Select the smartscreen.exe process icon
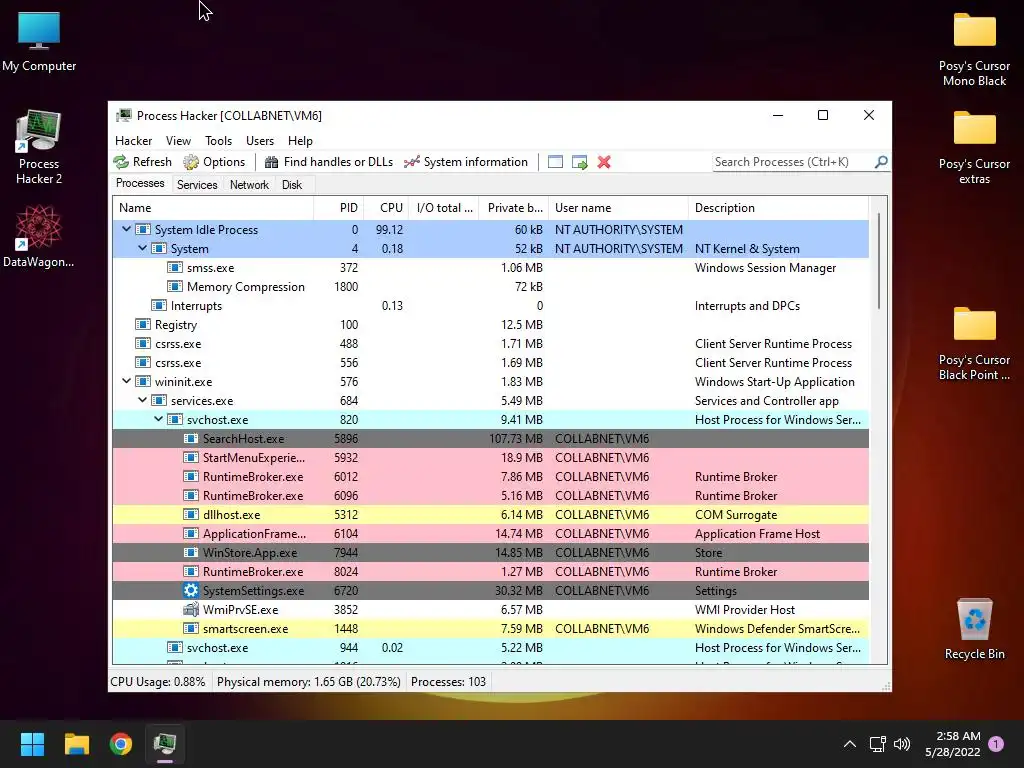 click(191, 628)
